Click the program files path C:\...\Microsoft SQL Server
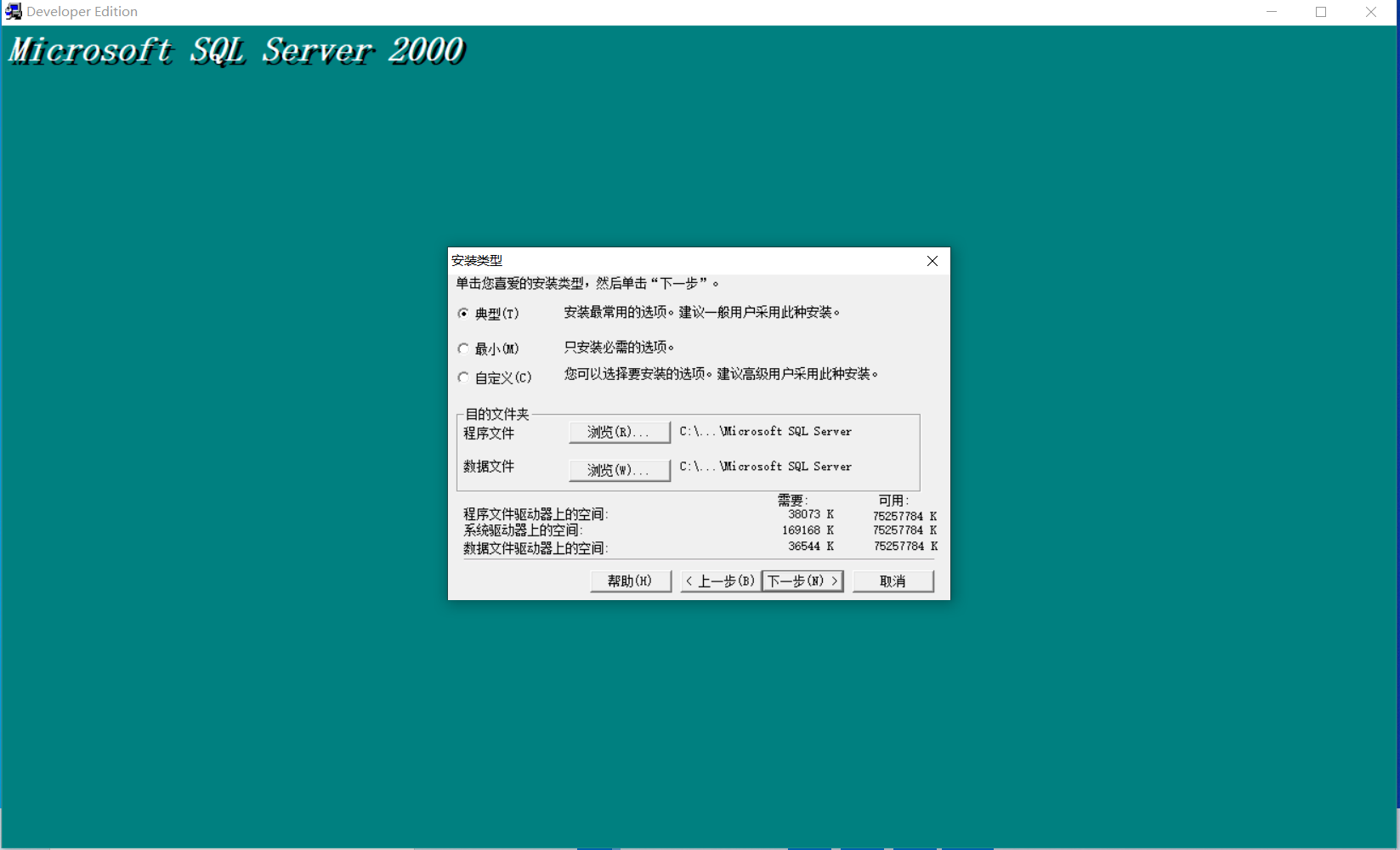 765,432
